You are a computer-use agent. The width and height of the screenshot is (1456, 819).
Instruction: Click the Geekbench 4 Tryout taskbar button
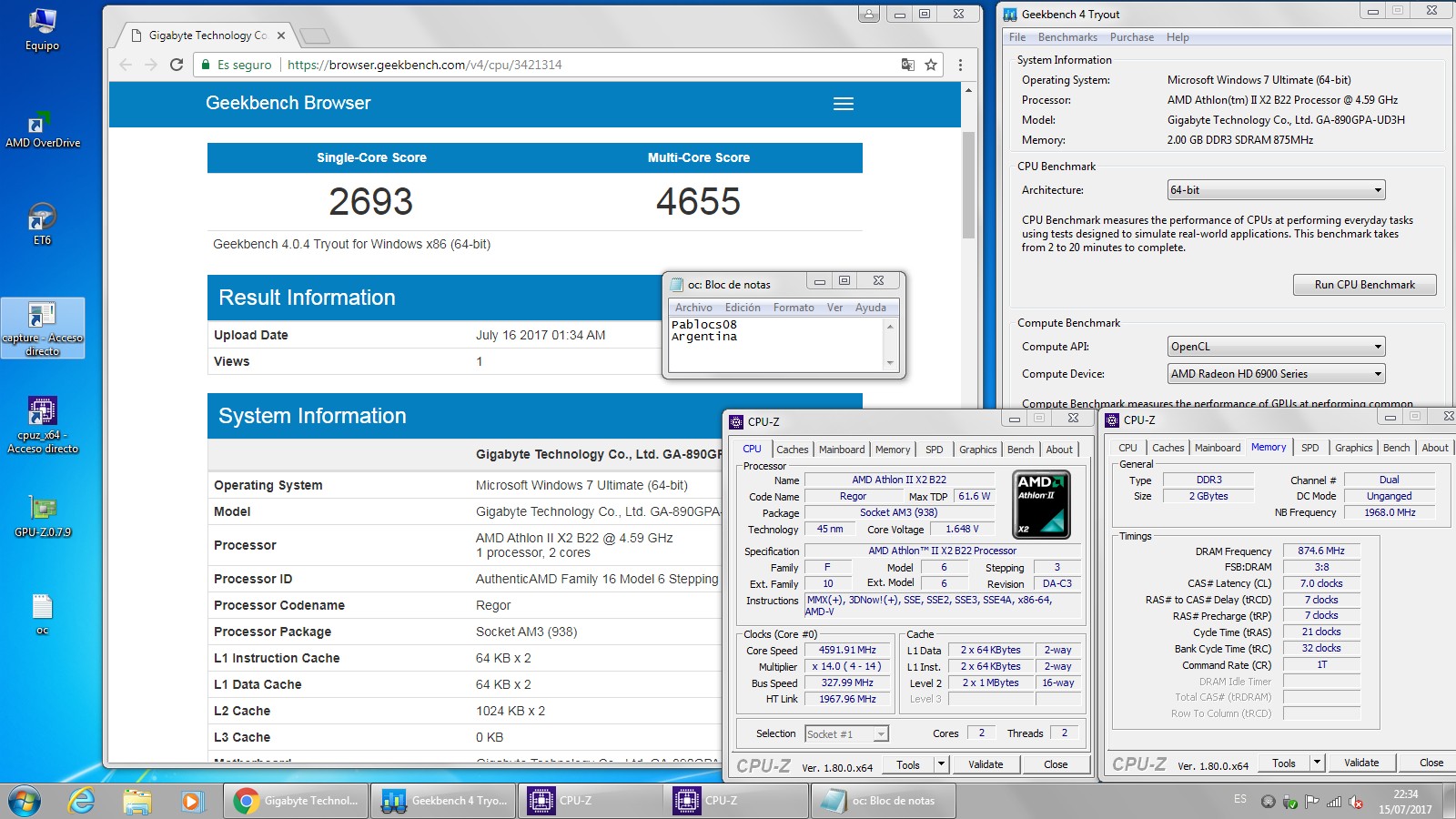[443, 801]
